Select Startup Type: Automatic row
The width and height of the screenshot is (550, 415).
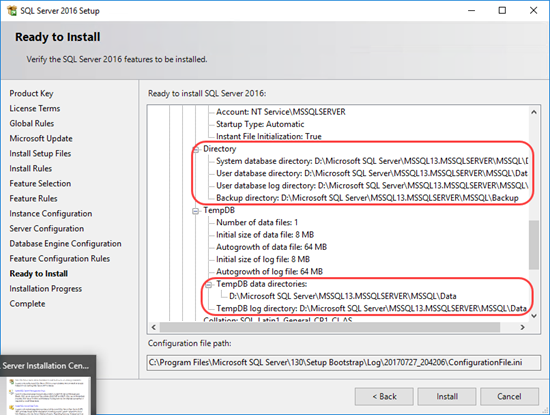260,124
